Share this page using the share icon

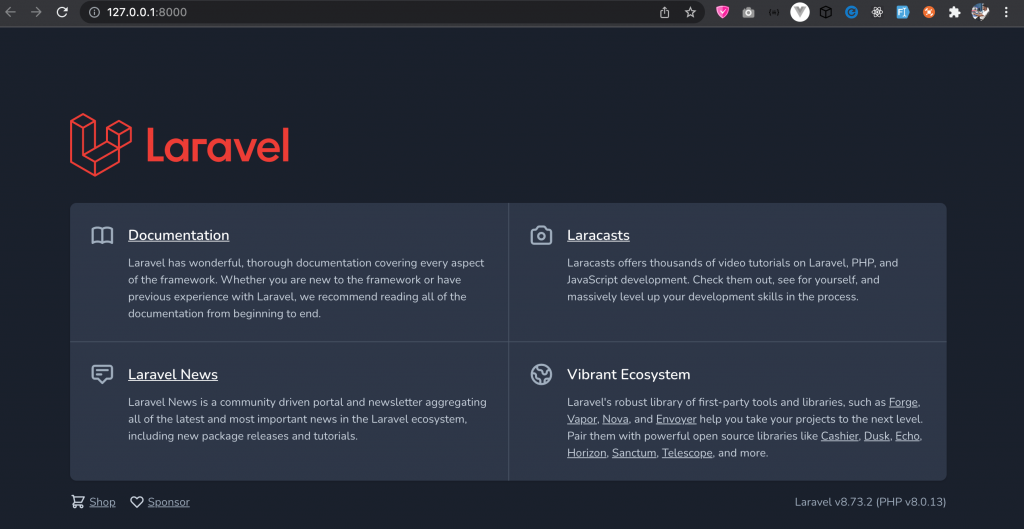pyautogui.click(x=665, y=12)
